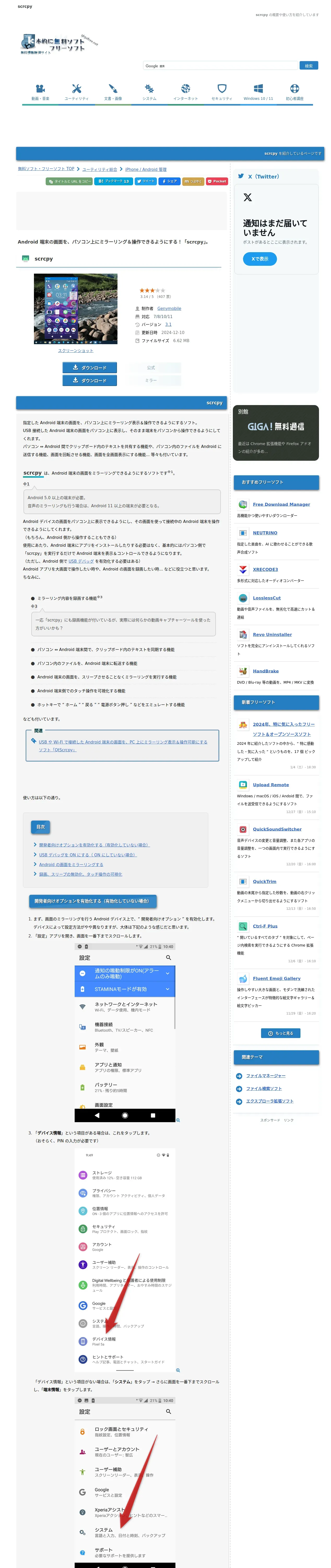The height and width of the screenshot is (1568, 331).
Task: Open the Free Download Manager link
Action: click(282, 504)
